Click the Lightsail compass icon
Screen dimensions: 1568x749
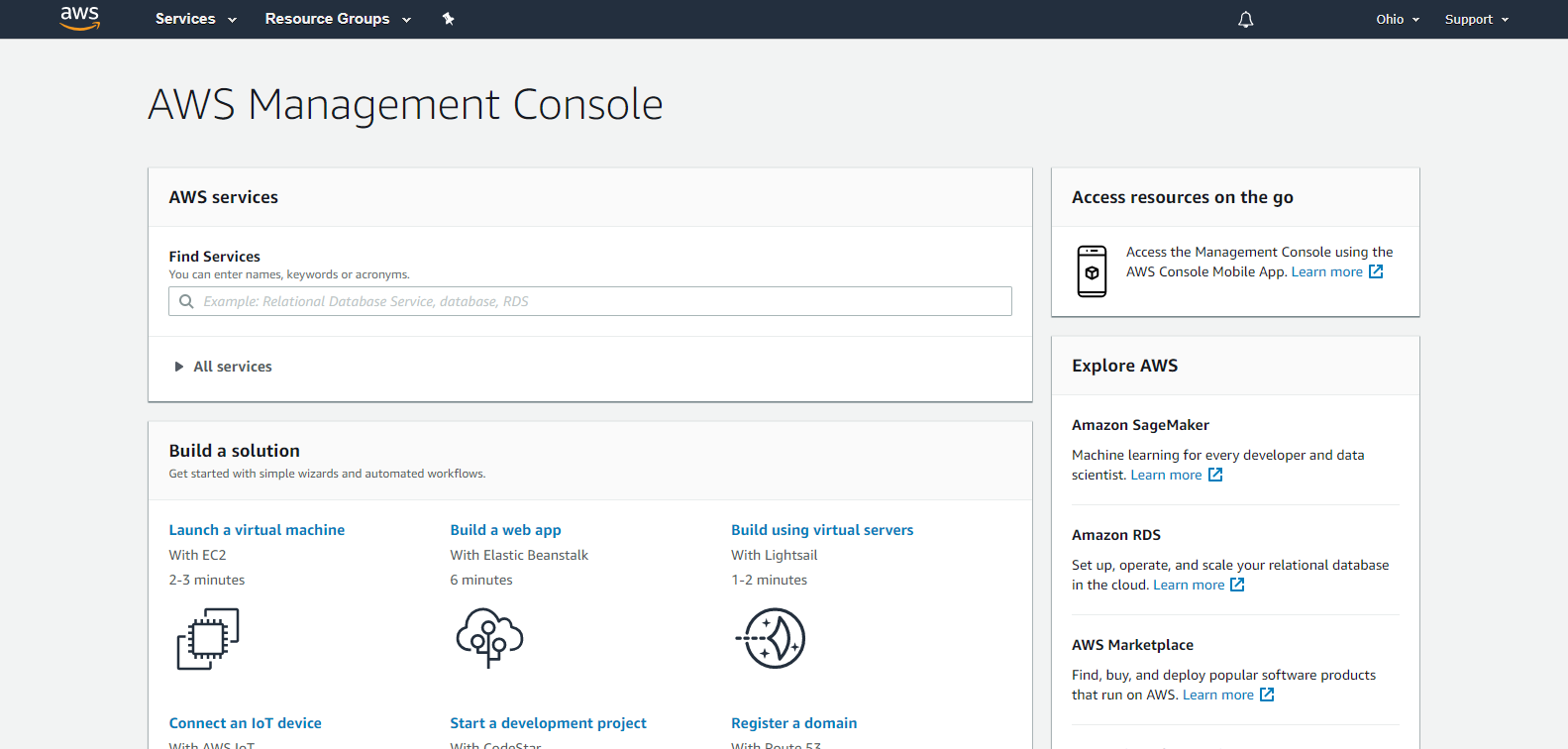(772, 639)
